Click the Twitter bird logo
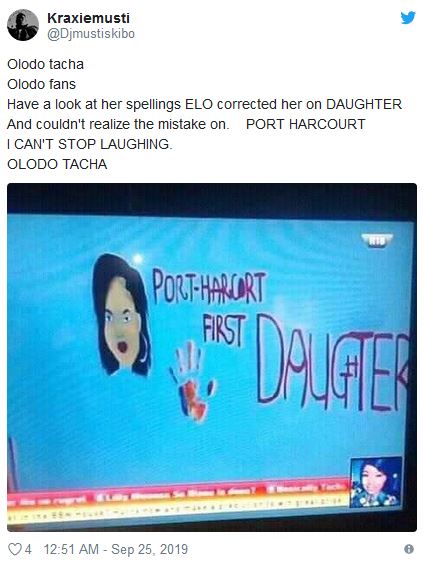Image resolution: width=424 pixels, height=563 pixels. pos(408,17)
